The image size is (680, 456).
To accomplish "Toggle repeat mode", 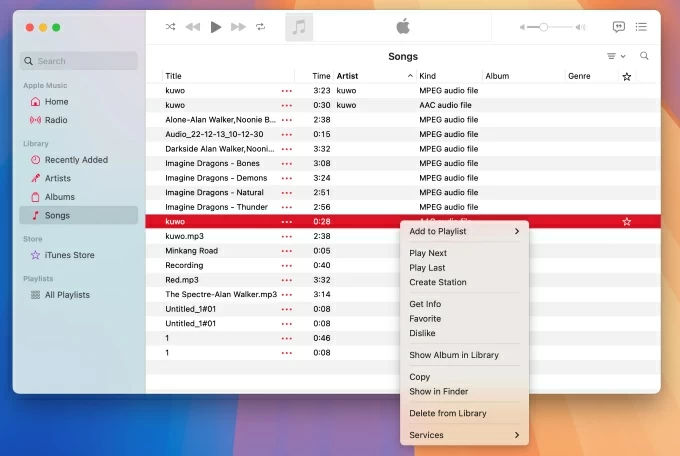I will point(261,27).
